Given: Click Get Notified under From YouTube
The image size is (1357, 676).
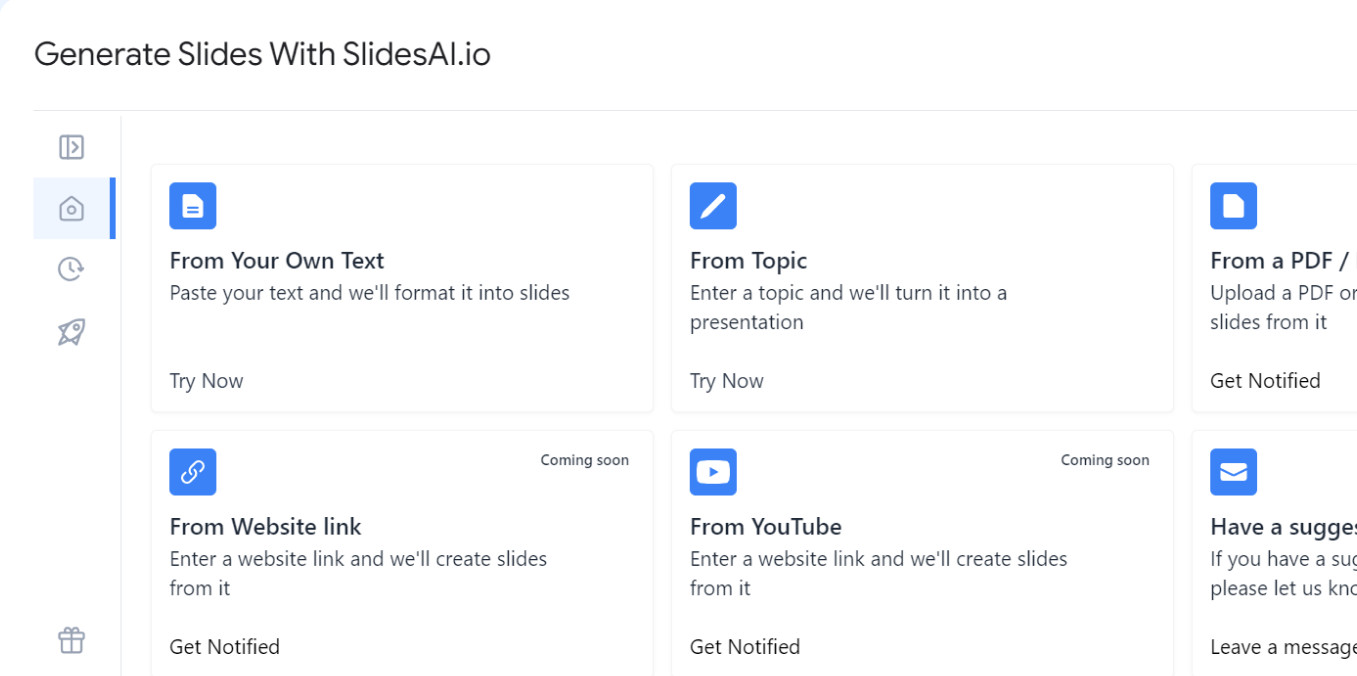Looking at the screenshot, I should pyautogui.click(x=745, y=647).
